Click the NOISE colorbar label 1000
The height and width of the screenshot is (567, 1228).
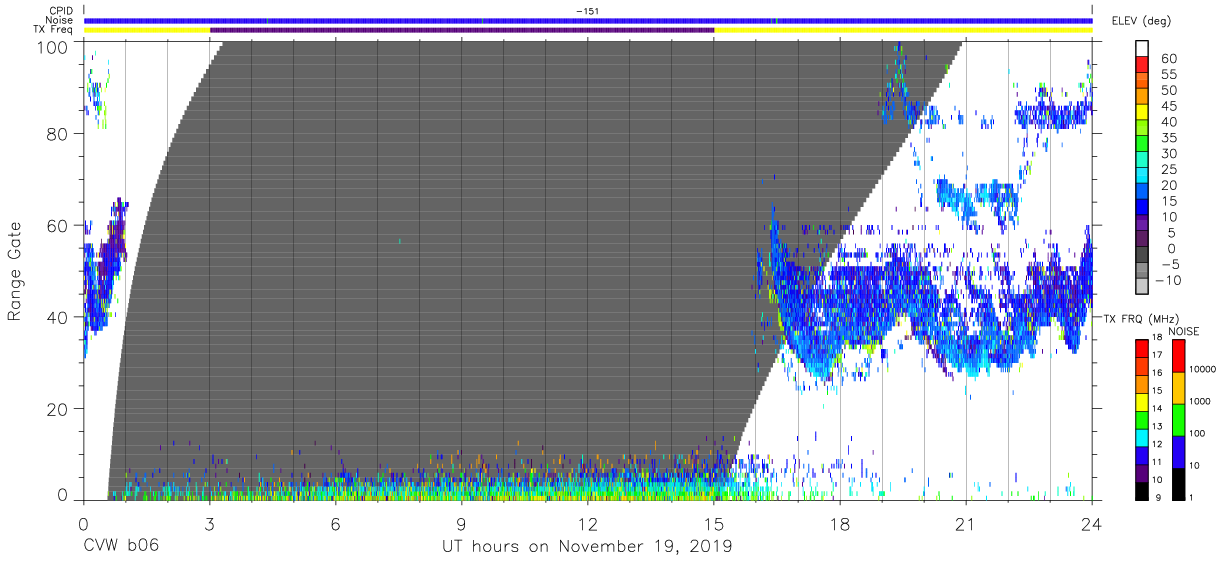1201,401
